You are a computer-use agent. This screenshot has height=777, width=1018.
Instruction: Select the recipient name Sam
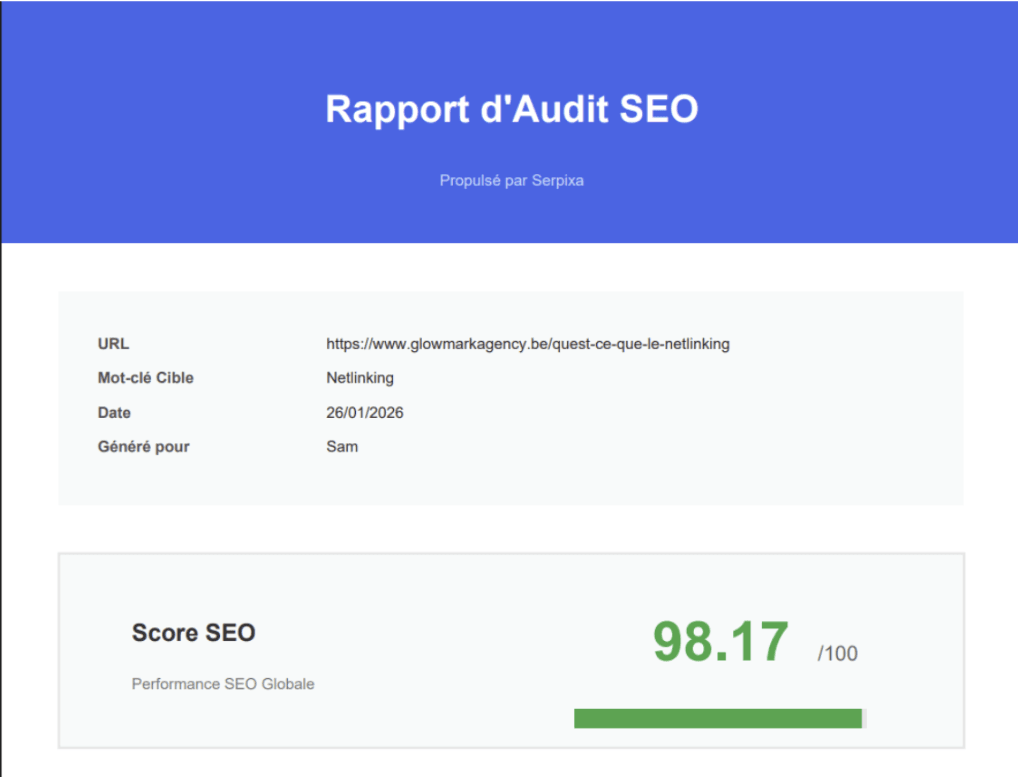[x=342, y=446]
